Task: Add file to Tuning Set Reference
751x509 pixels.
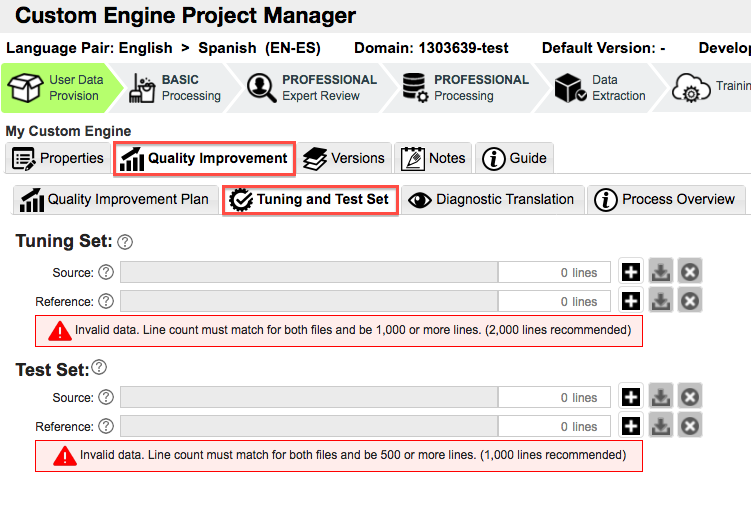Action: 631,301
